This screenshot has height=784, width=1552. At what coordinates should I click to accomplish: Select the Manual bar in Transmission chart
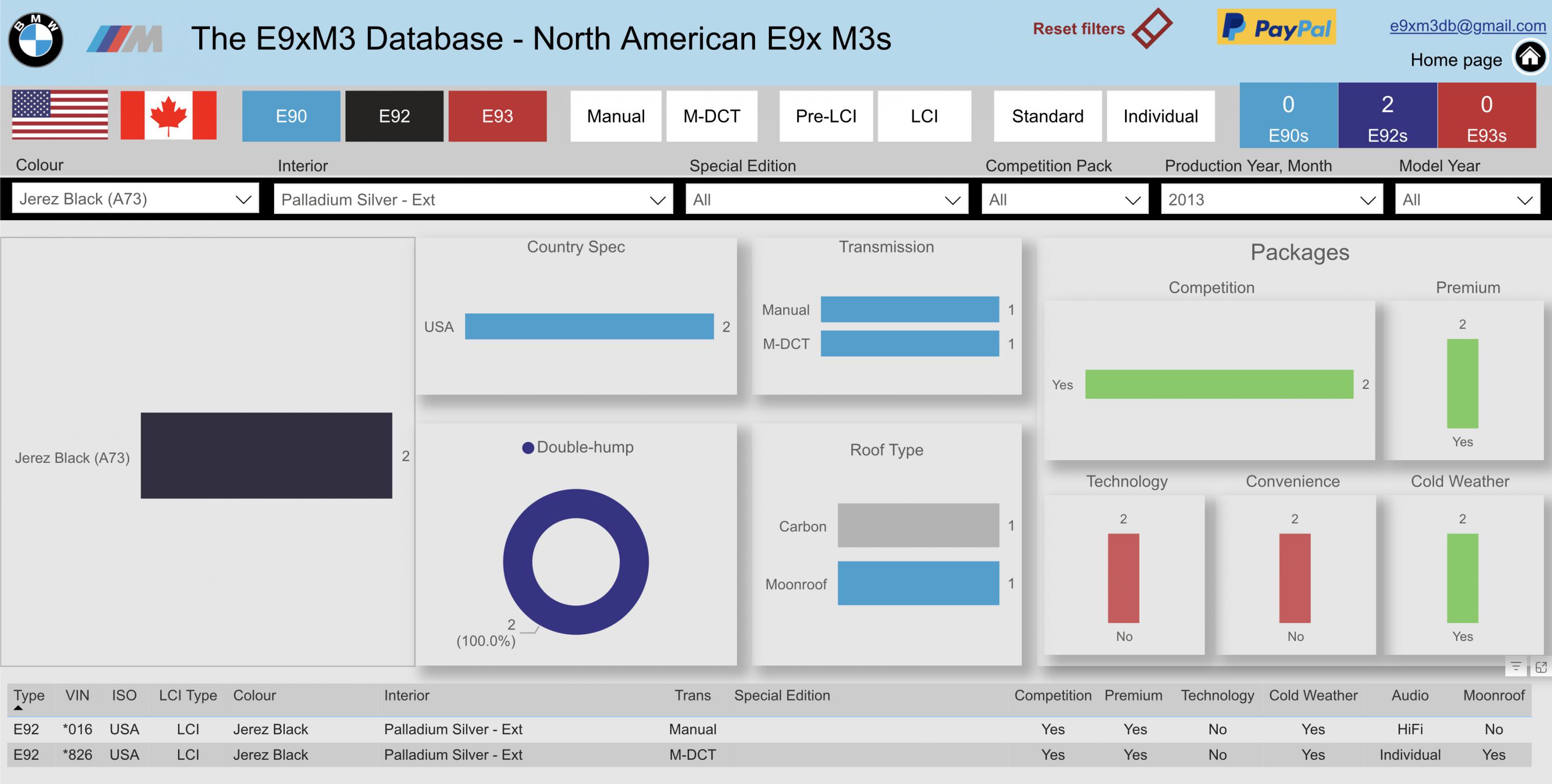click(x=910, y=309)
